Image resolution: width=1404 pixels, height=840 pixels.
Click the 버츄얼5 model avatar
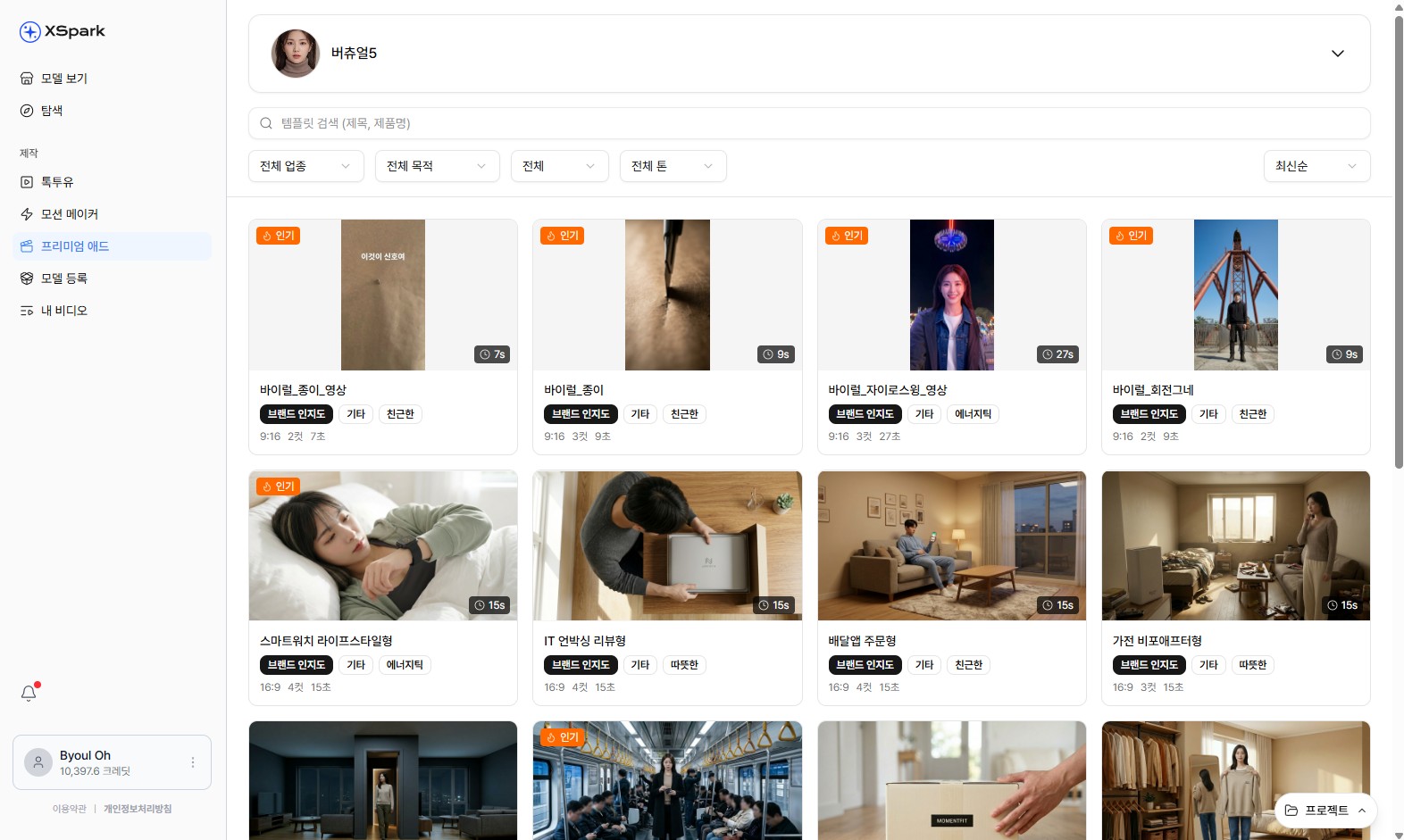[296, 54]
